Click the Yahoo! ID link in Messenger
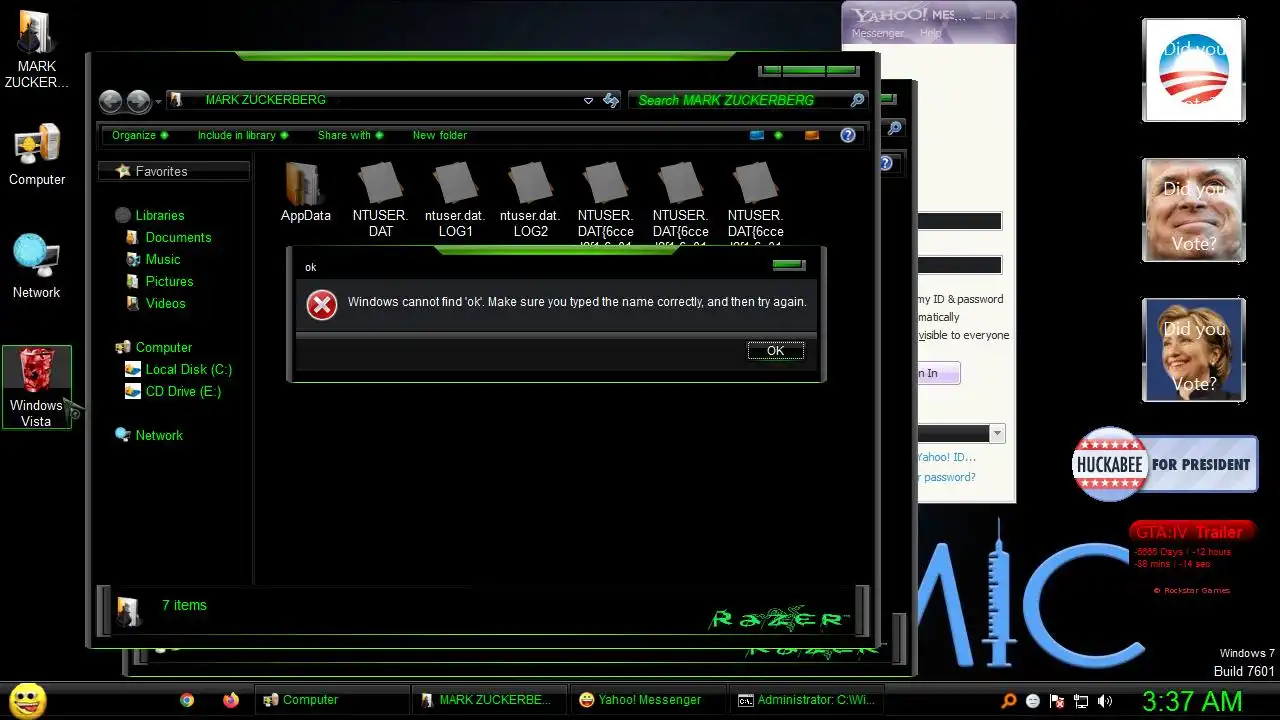 coord(946,457)
